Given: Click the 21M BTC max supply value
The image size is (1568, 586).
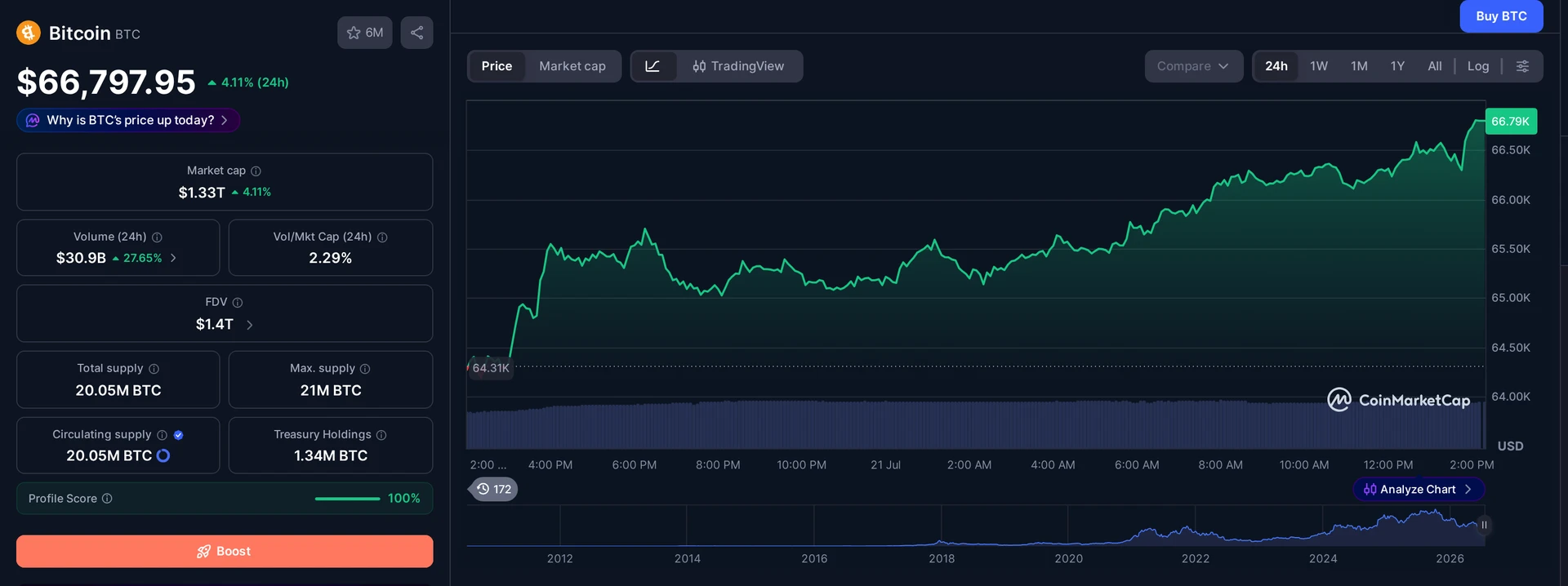Looking at the screenshot, I should pos(331,390).
